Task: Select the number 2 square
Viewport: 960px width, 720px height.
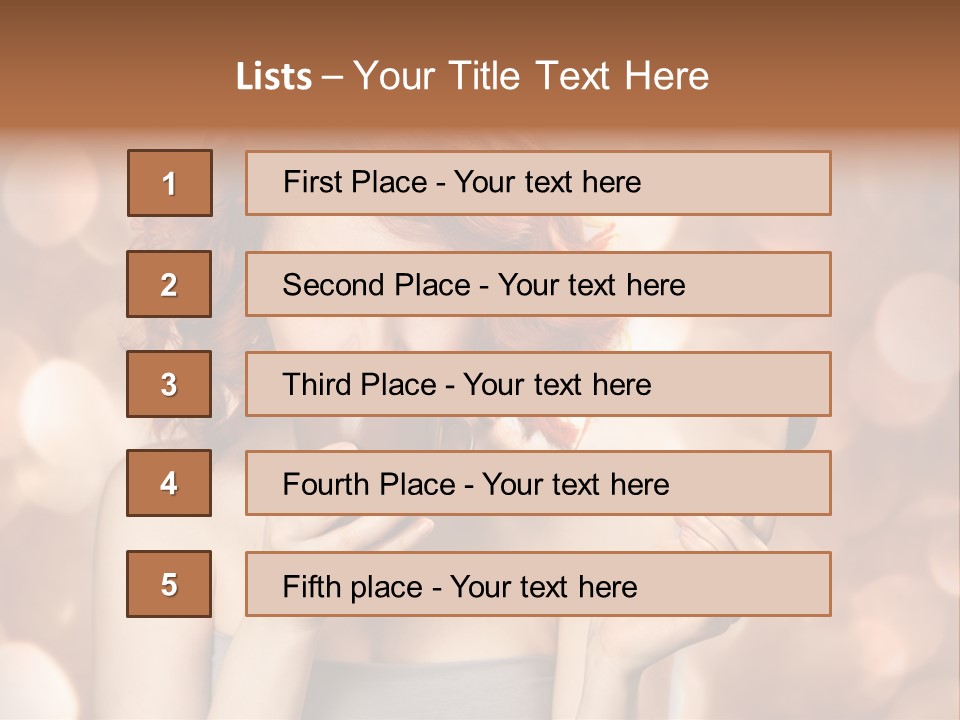Action: 169,284
